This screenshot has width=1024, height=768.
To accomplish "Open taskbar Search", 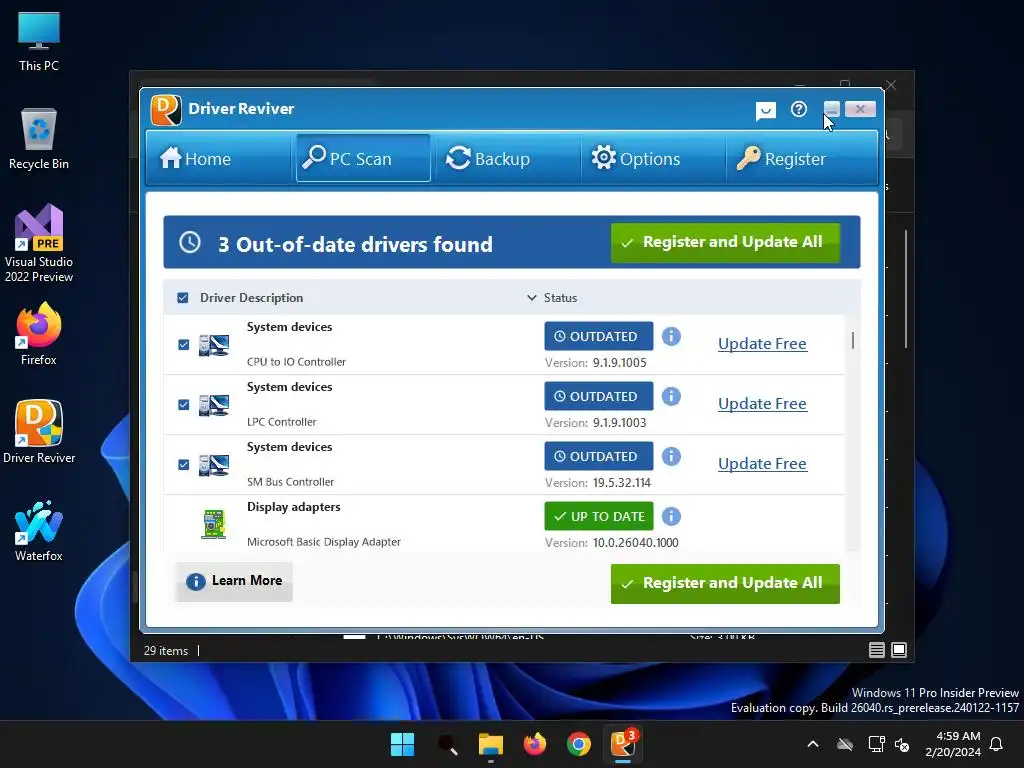I will coord(447,744).
